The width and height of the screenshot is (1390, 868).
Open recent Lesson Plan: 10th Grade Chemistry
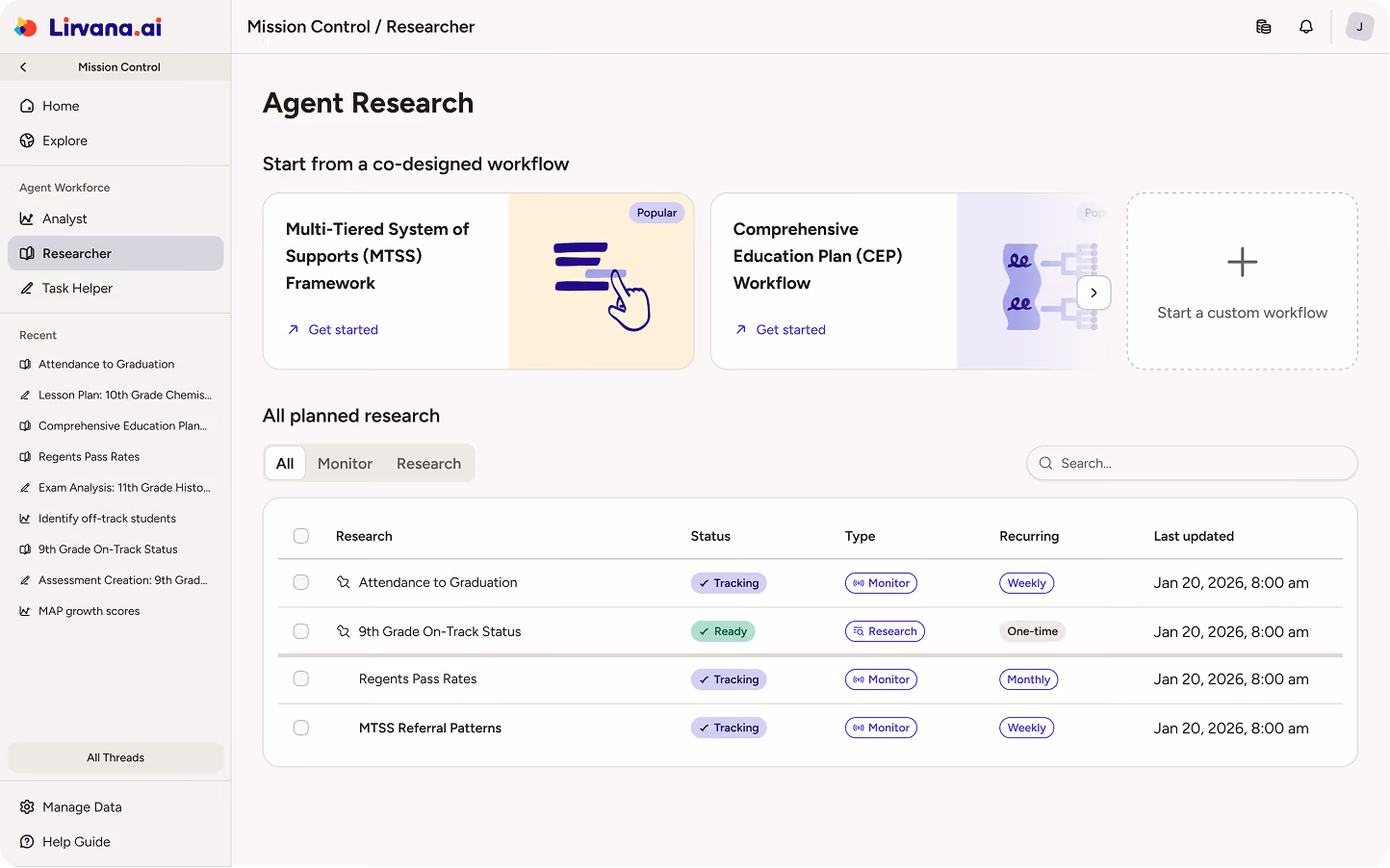(116, 395)
